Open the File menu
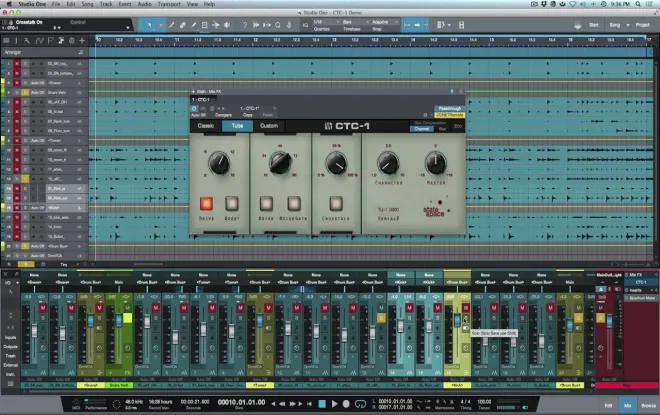The width and height of the screenshot is (660, 415). point(56,4)
